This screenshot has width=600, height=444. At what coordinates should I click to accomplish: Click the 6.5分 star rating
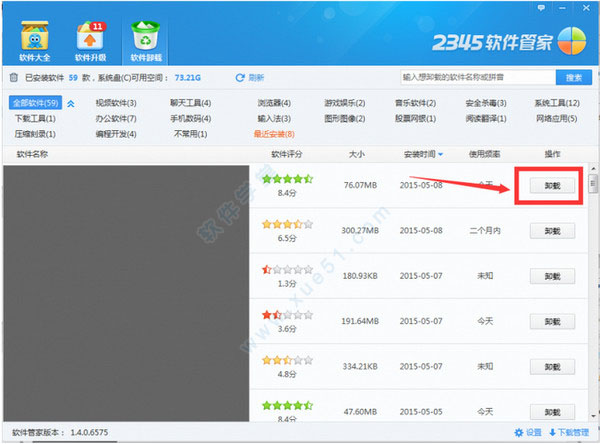click(287, 224)
